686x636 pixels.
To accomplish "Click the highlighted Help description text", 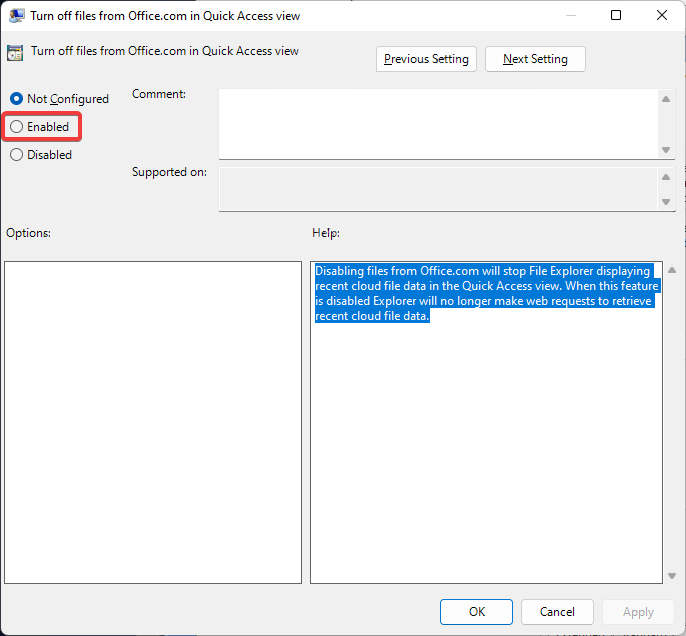I will 486,293.
